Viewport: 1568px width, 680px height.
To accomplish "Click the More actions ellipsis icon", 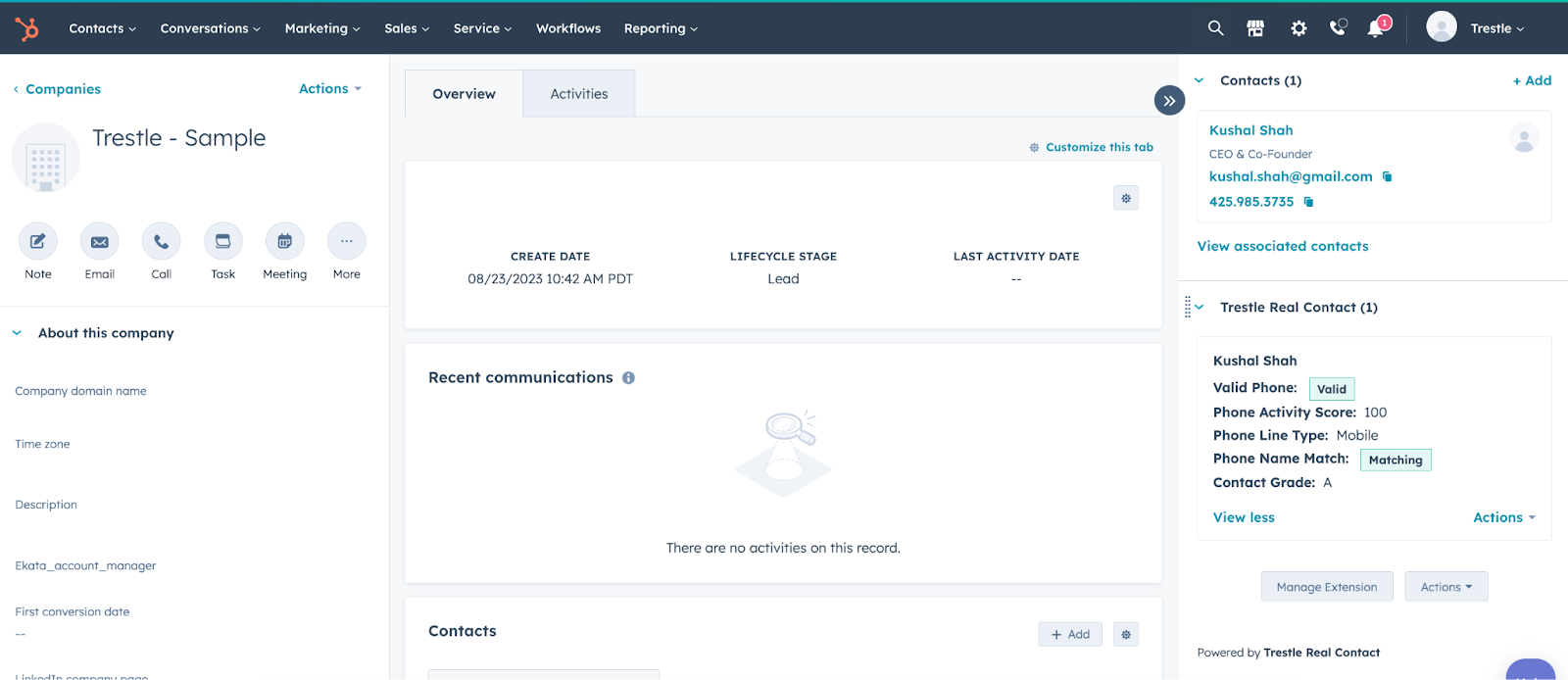I will [347, 241].
